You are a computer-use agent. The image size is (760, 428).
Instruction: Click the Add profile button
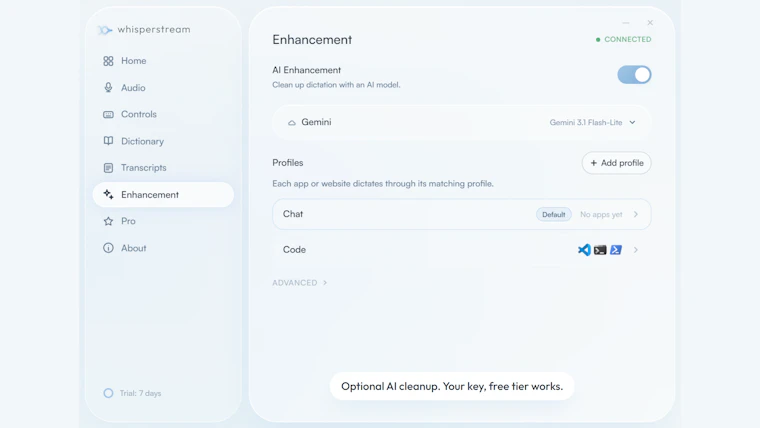coord(617,163)
